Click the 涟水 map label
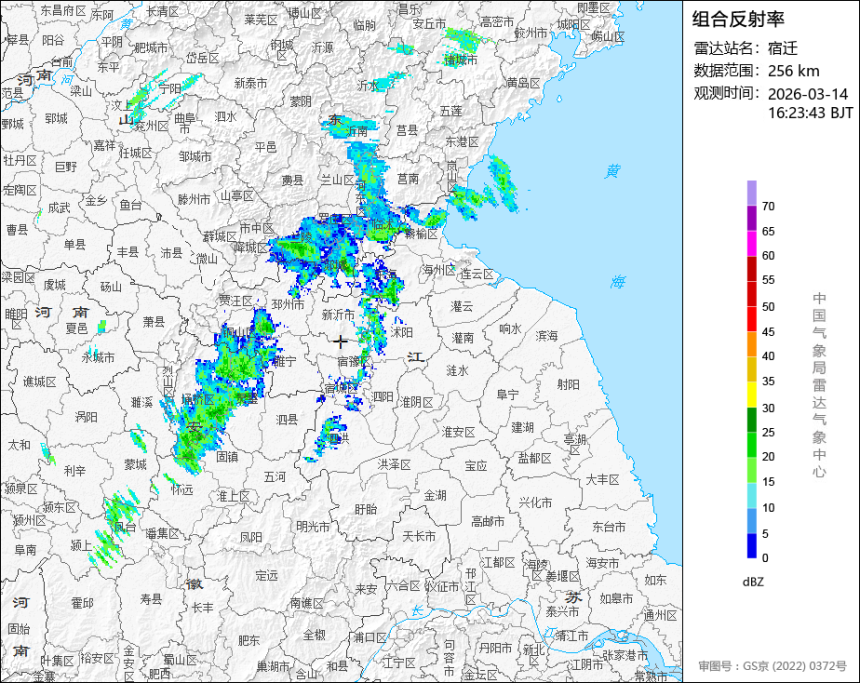The width and height of the screenshot is (860, 683). pyautogui.click(x=457, y=371)
